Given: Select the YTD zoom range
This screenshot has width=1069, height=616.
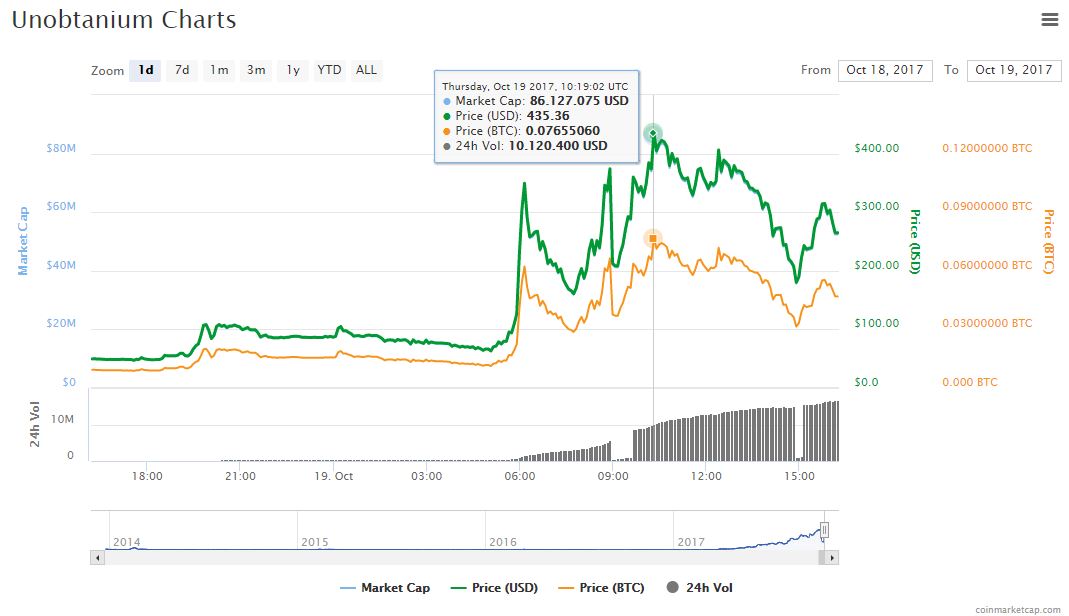Looking at the screenshot, I should pyautogui.click(x=329, y=70).
